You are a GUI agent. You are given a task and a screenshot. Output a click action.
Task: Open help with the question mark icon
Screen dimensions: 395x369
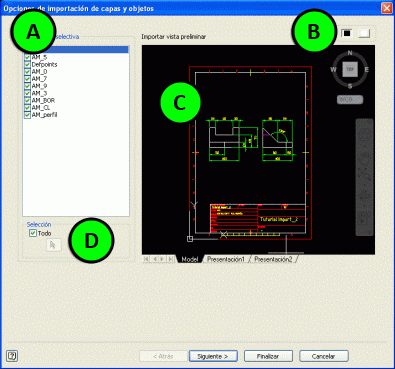pos(12,356)
